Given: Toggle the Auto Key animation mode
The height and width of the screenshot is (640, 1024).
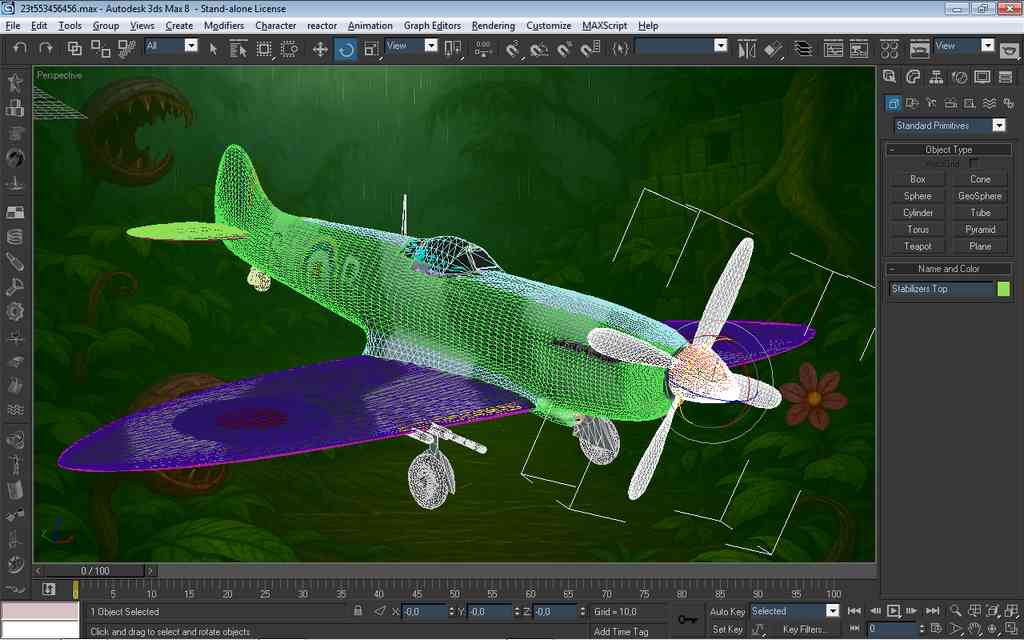Looking at the screenshot, I should [727, 611].
